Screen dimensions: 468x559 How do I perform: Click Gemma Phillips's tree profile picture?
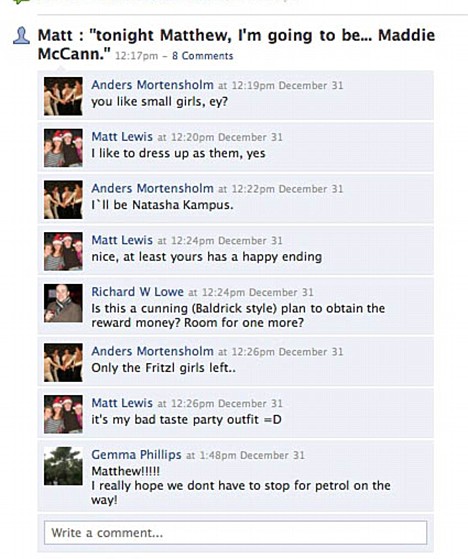63,466
